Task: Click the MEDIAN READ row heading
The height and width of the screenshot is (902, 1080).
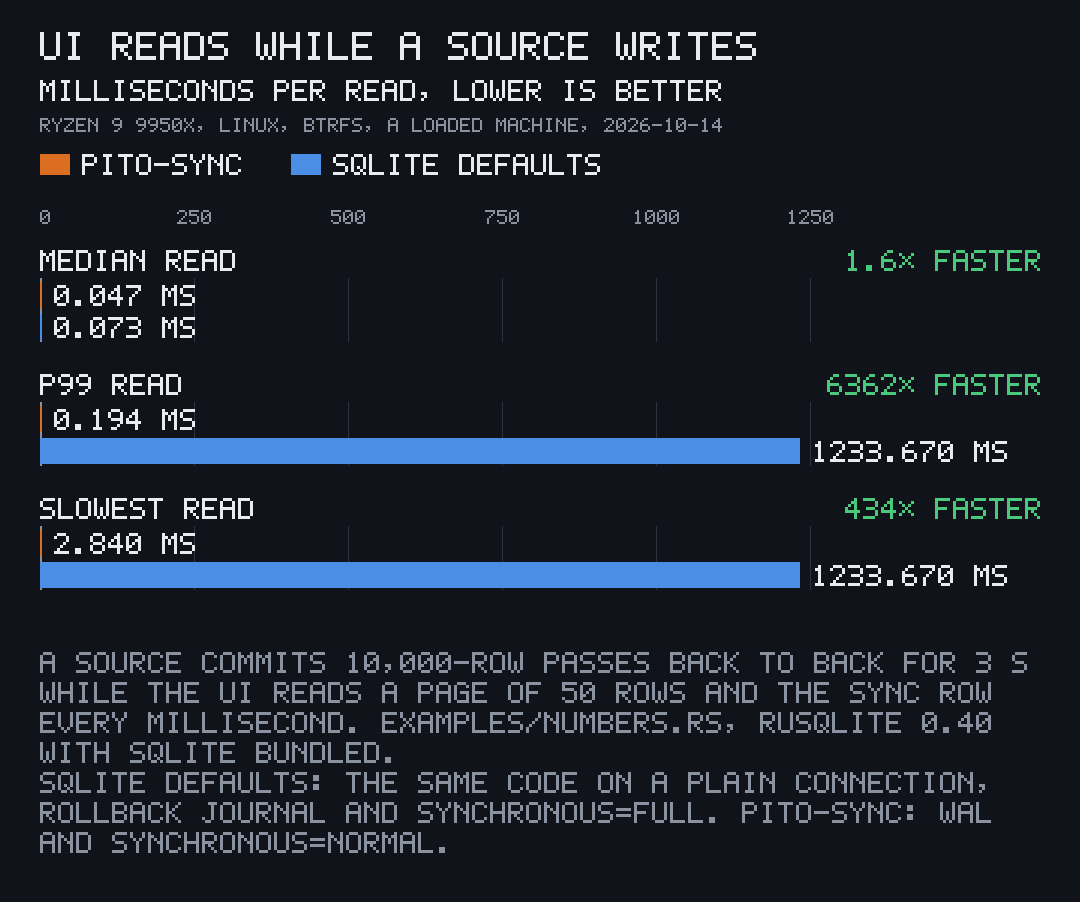Action: [138, 262]
